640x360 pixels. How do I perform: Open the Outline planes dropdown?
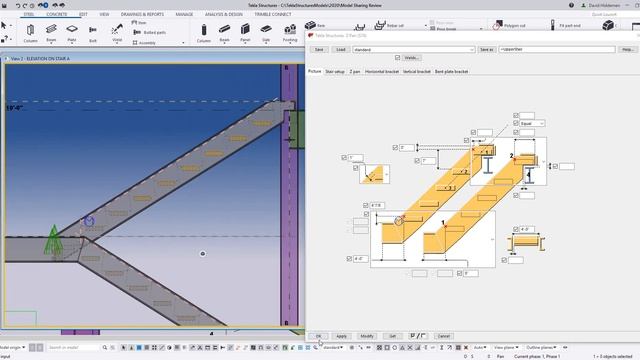541,347
